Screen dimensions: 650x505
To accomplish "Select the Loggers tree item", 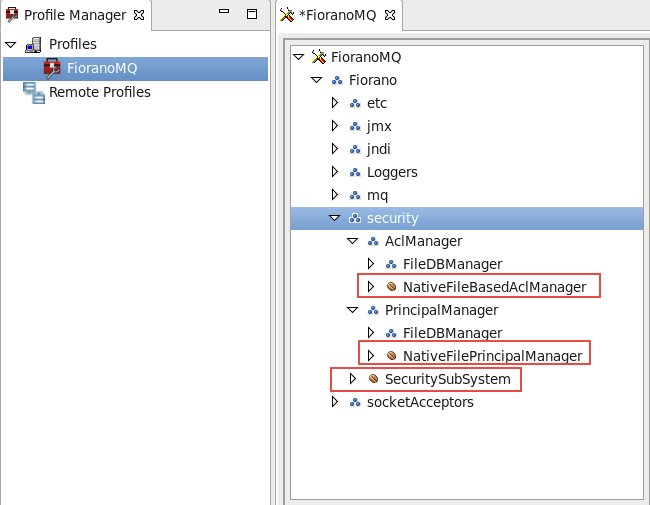I will coord(392,172).
